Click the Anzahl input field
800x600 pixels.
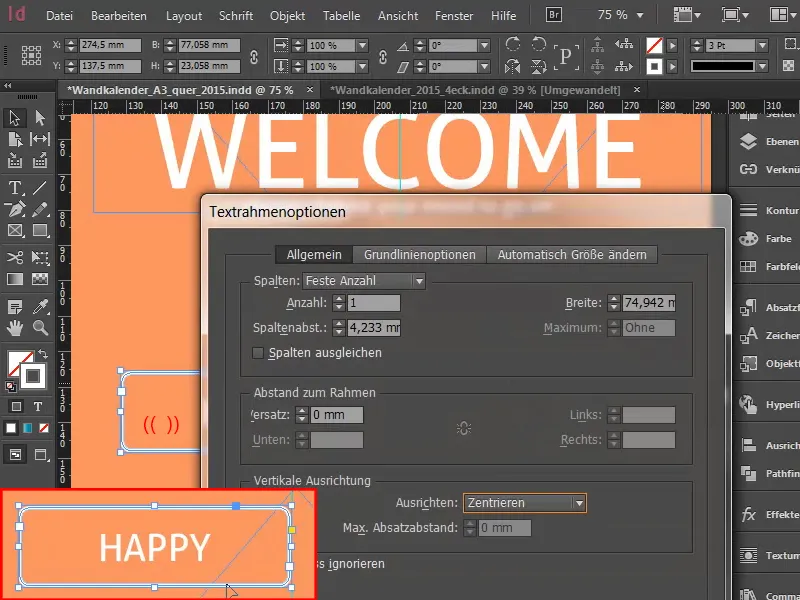click(x=373, y=303)
